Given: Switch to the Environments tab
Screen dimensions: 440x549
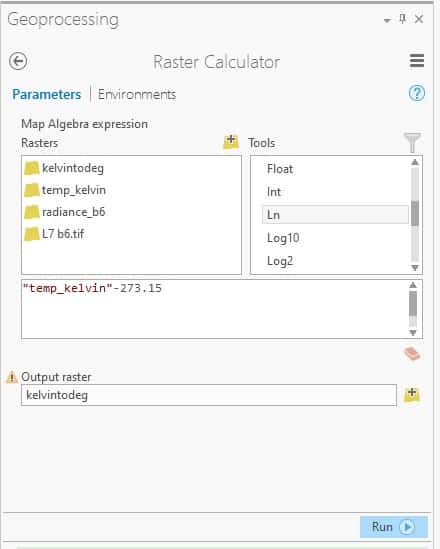Looking at the screenshot, I should pos(137,95).
